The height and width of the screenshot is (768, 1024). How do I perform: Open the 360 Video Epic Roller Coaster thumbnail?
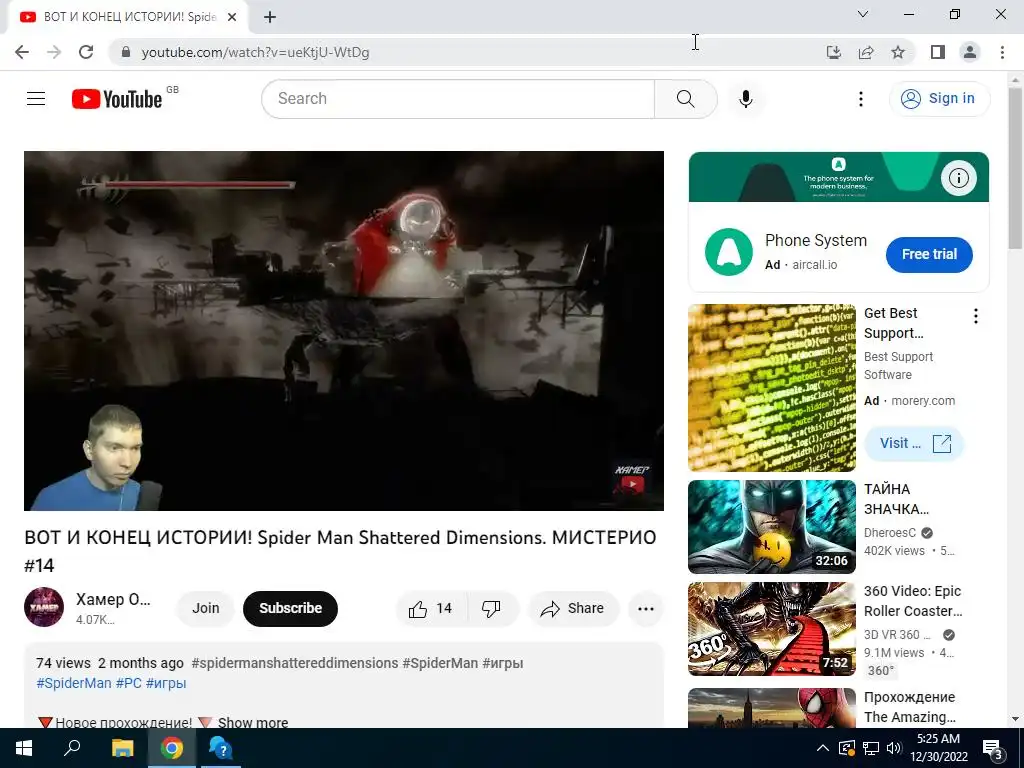click(772, 629)
